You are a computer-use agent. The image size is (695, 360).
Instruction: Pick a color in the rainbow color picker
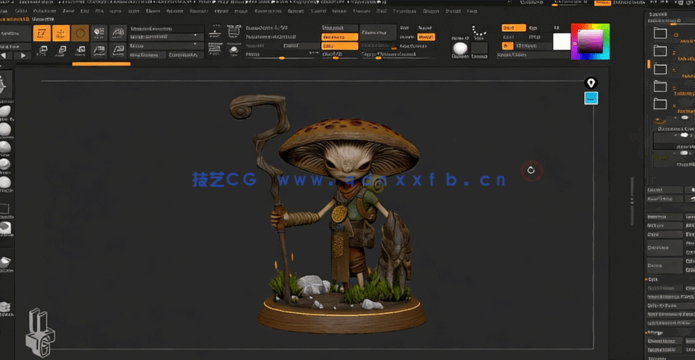(590, 42)
